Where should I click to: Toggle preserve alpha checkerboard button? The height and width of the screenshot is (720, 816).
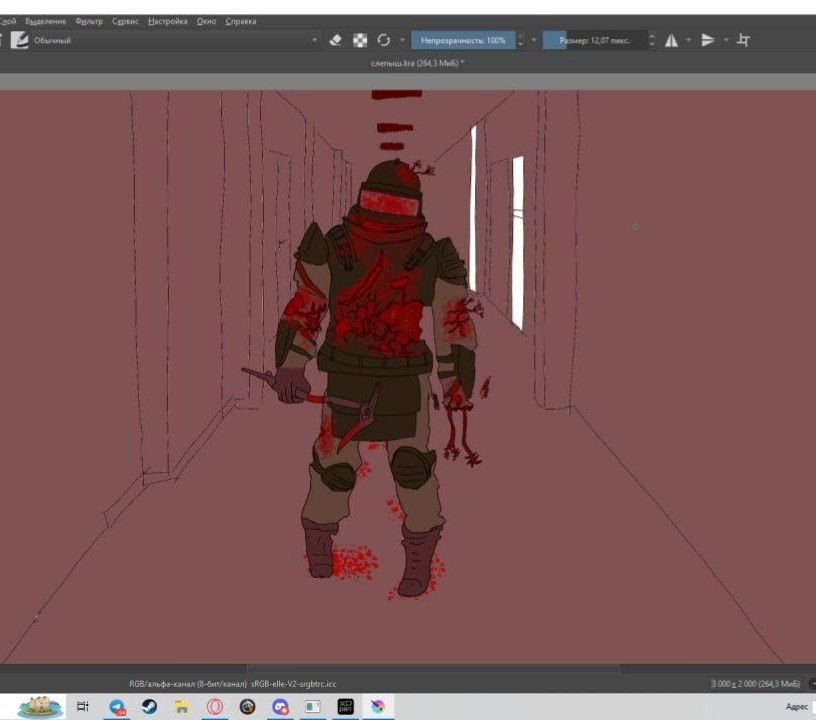(360, 40)
